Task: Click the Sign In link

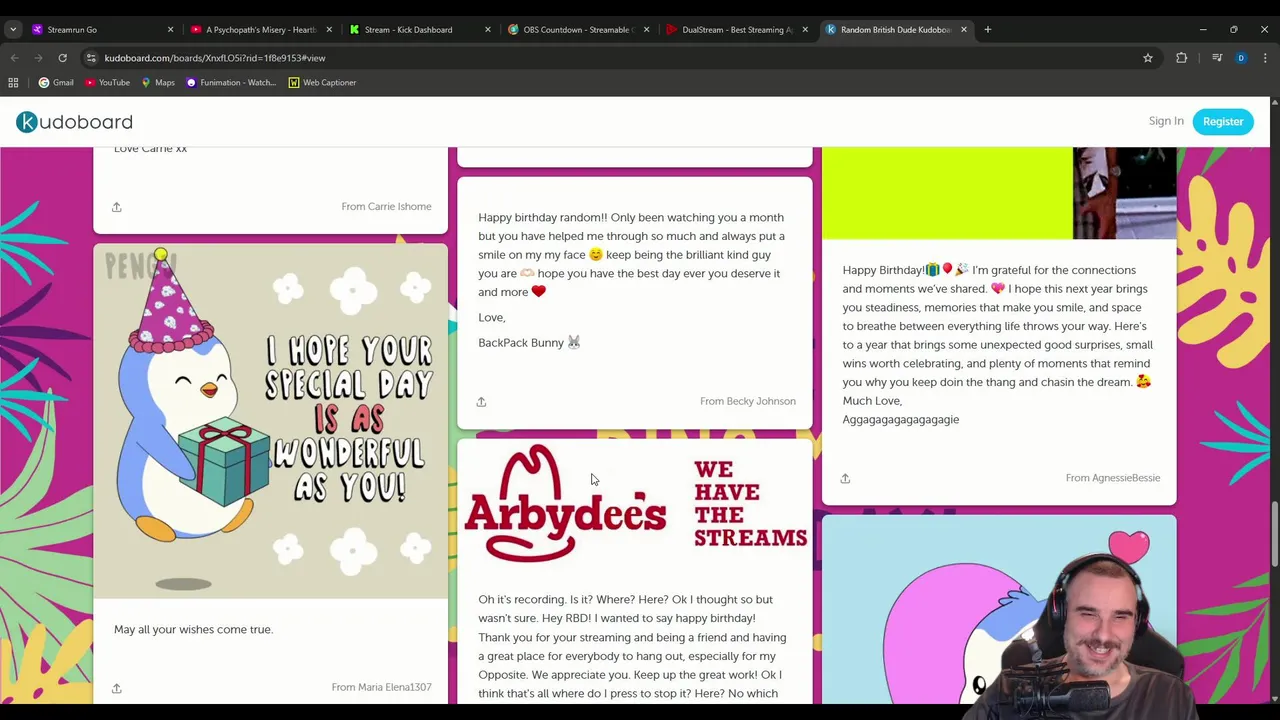Action: [x=1166, y=121]
